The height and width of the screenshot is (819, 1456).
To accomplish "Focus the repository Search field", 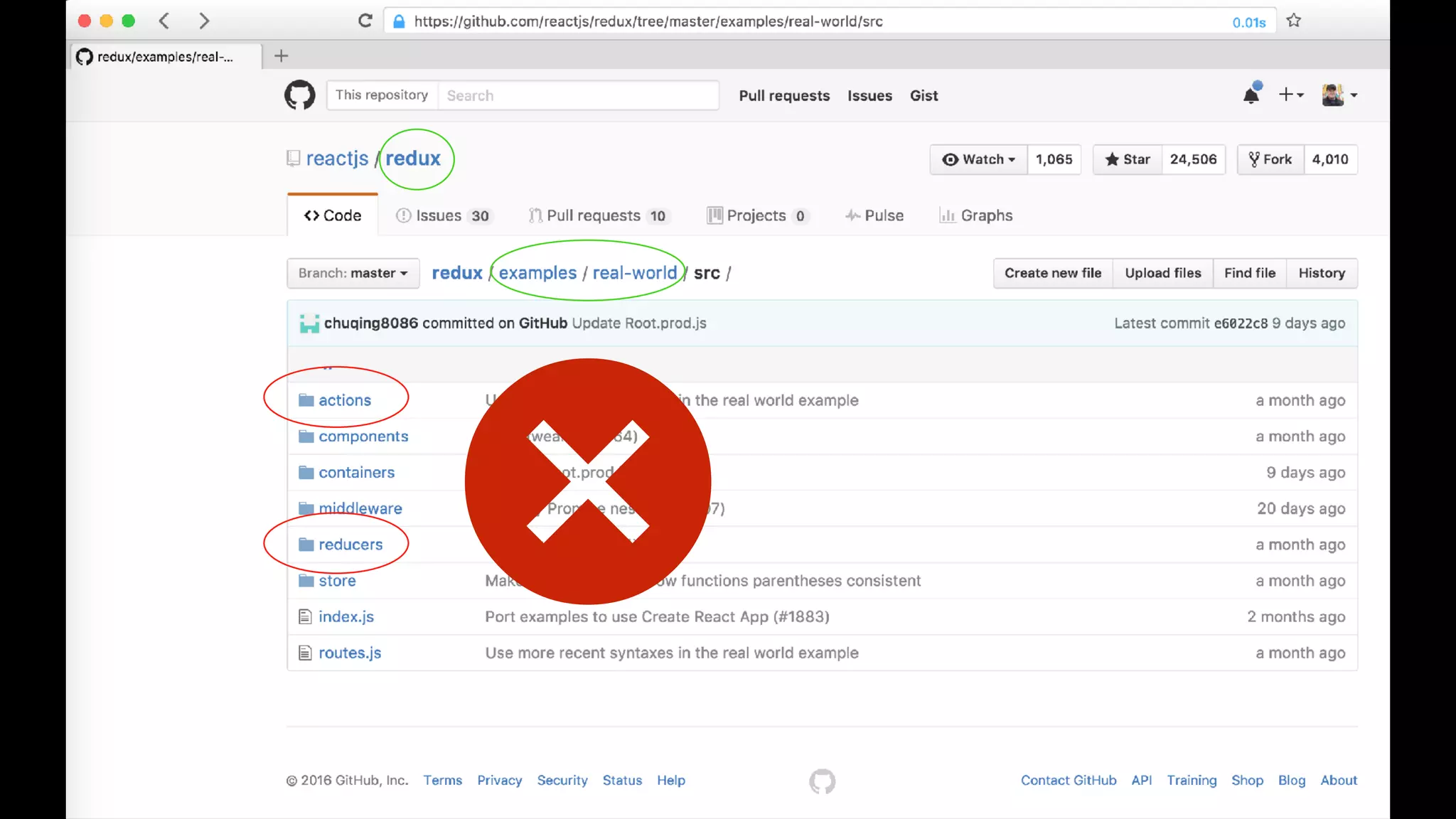I will (x=577, y=95).
